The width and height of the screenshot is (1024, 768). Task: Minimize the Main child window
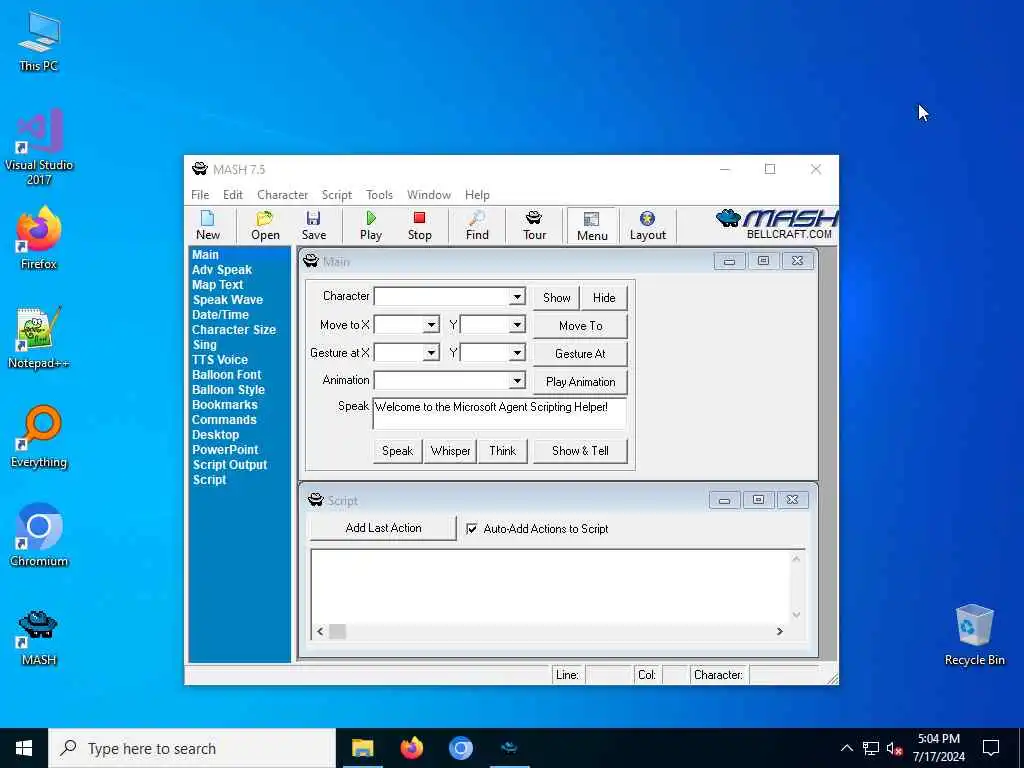[729, 261]
